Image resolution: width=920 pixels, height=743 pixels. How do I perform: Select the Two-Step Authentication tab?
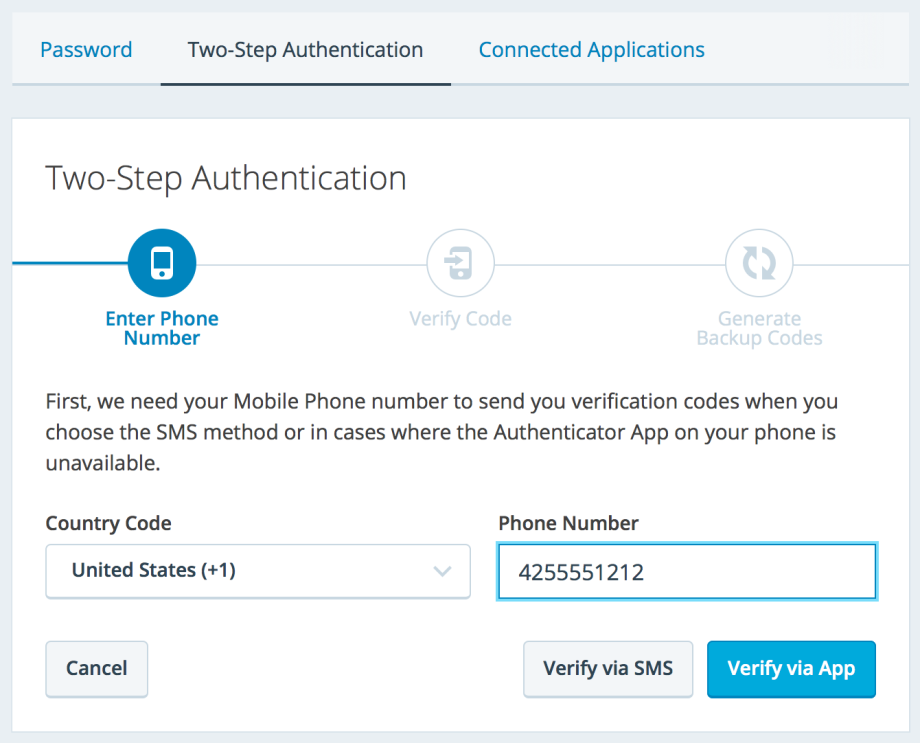(305, 50)
